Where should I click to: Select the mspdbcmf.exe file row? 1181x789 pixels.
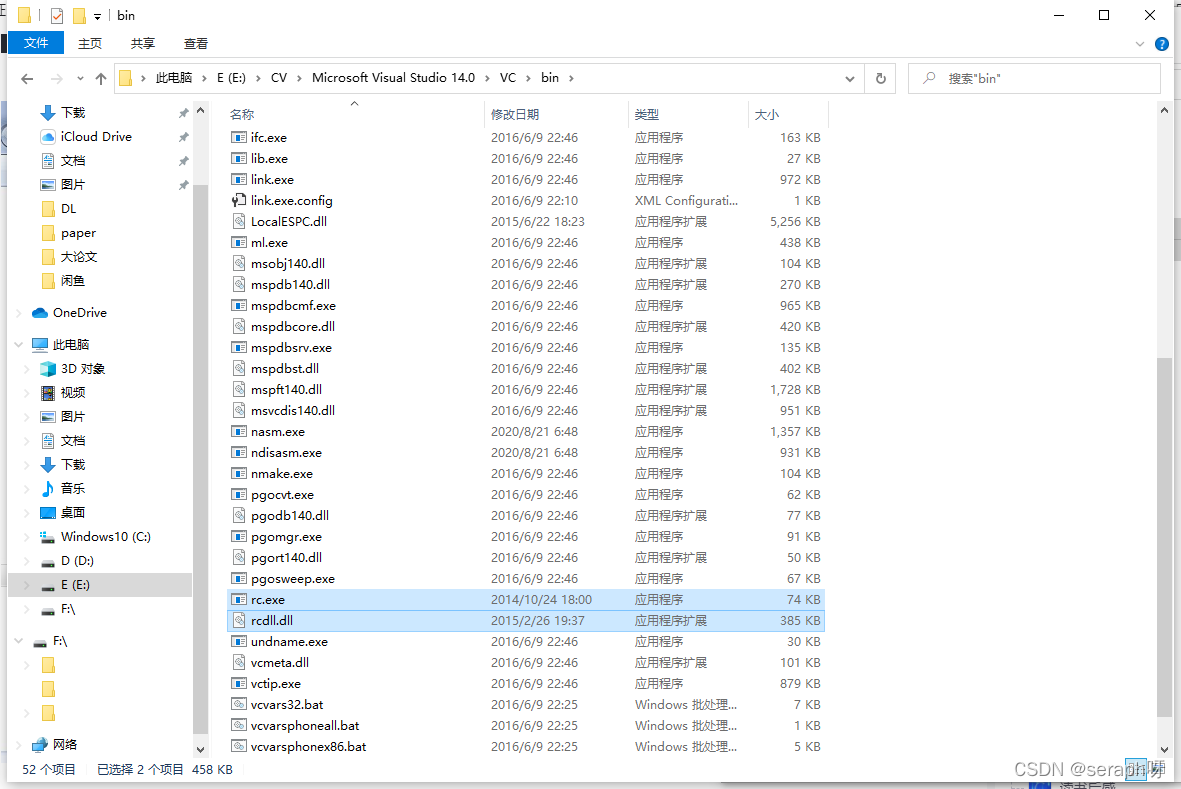[x=525, y=306]
